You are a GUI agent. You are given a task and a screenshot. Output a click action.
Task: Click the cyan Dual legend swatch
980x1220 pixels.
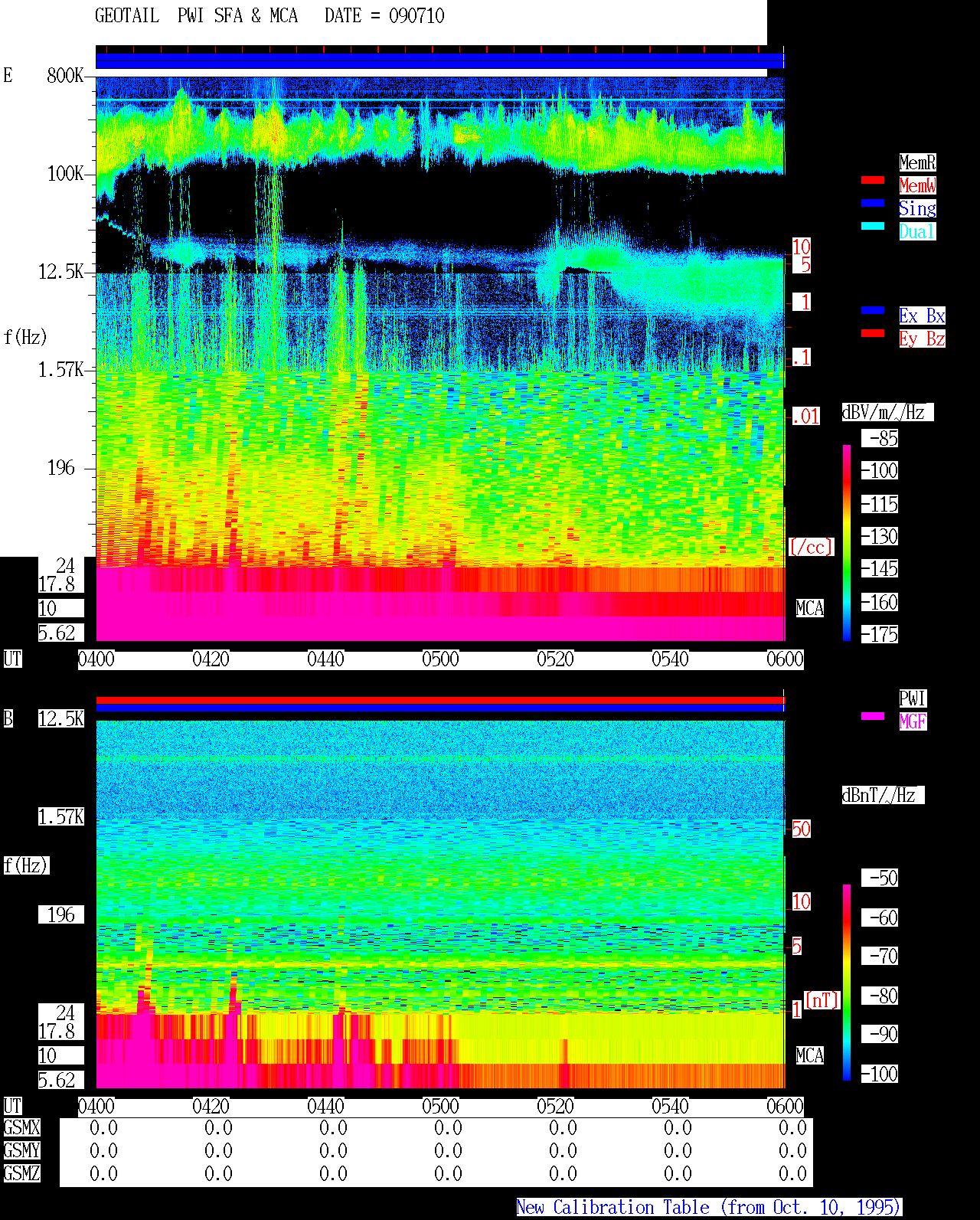(x=873, y=226)
